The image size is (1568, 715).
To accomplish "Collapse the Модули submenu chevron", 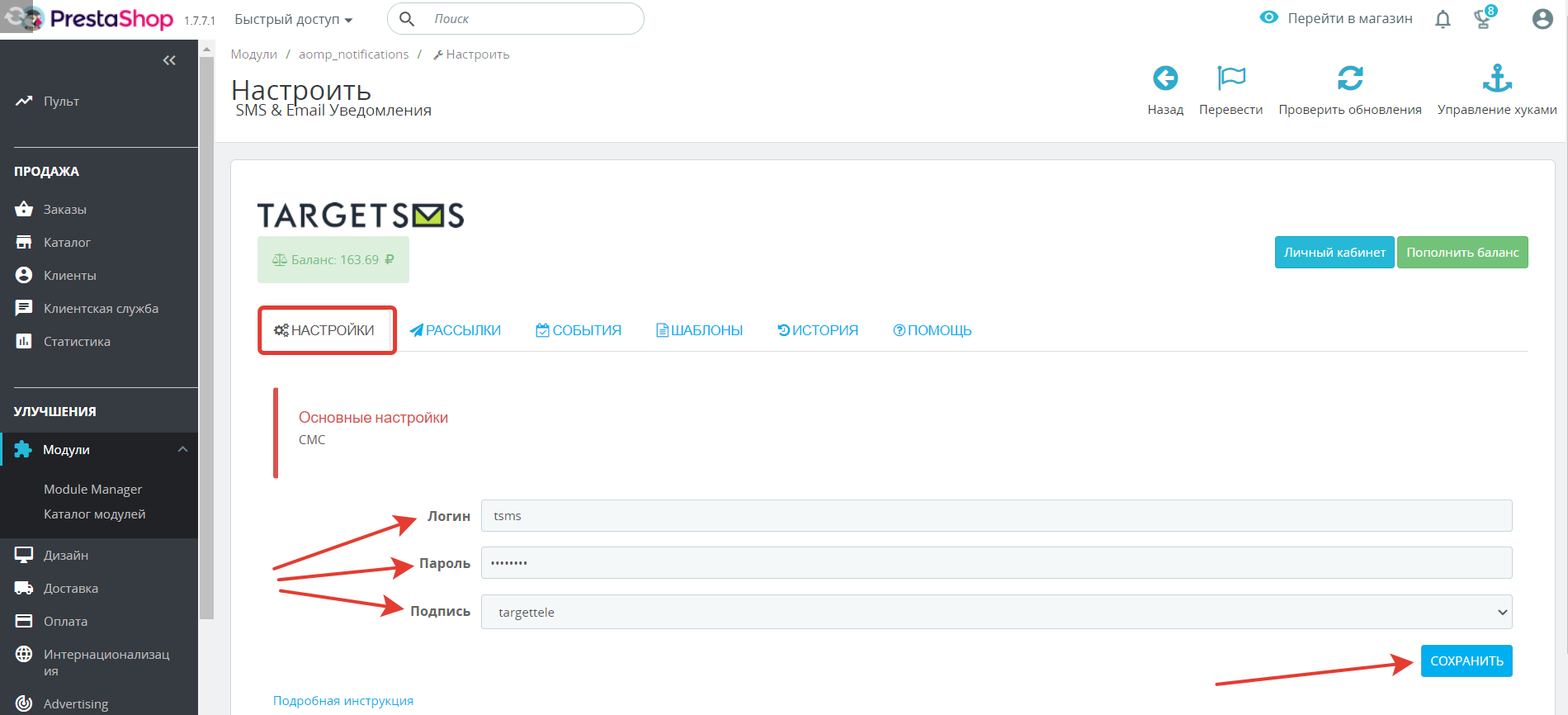I will pos(182,449).
